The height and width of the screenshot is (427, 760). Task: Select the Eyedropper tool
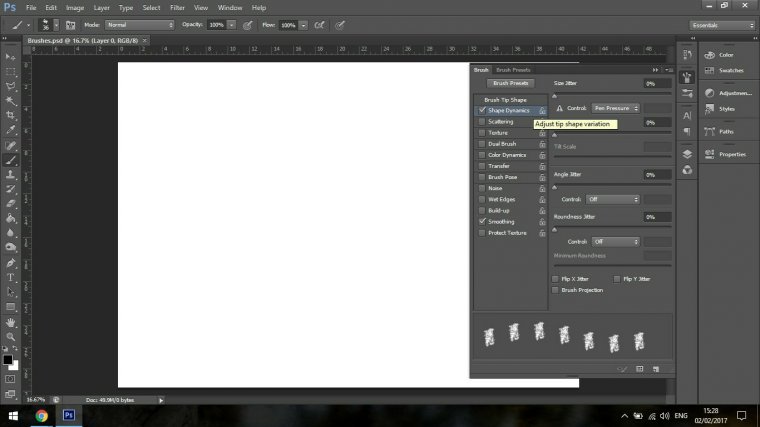[x=10, y=130]
